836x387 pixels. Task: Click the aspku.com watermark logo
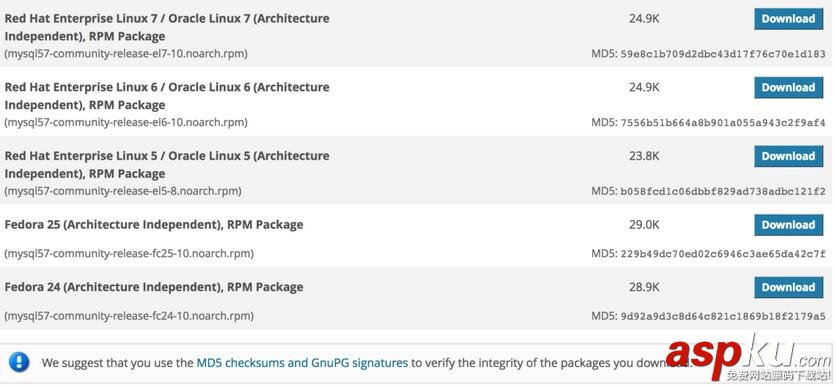pyautogui.click(x=748, y=357)
